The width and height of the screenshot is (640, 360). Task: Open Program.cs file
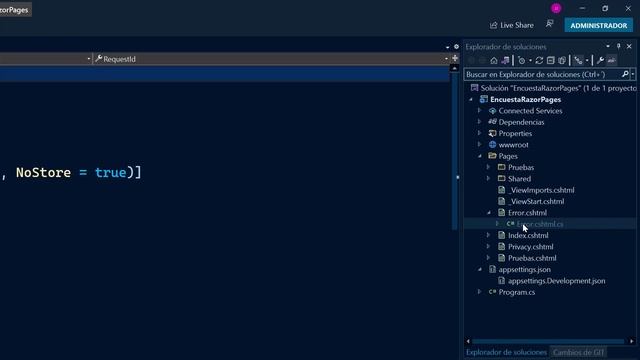click(517, 292)
